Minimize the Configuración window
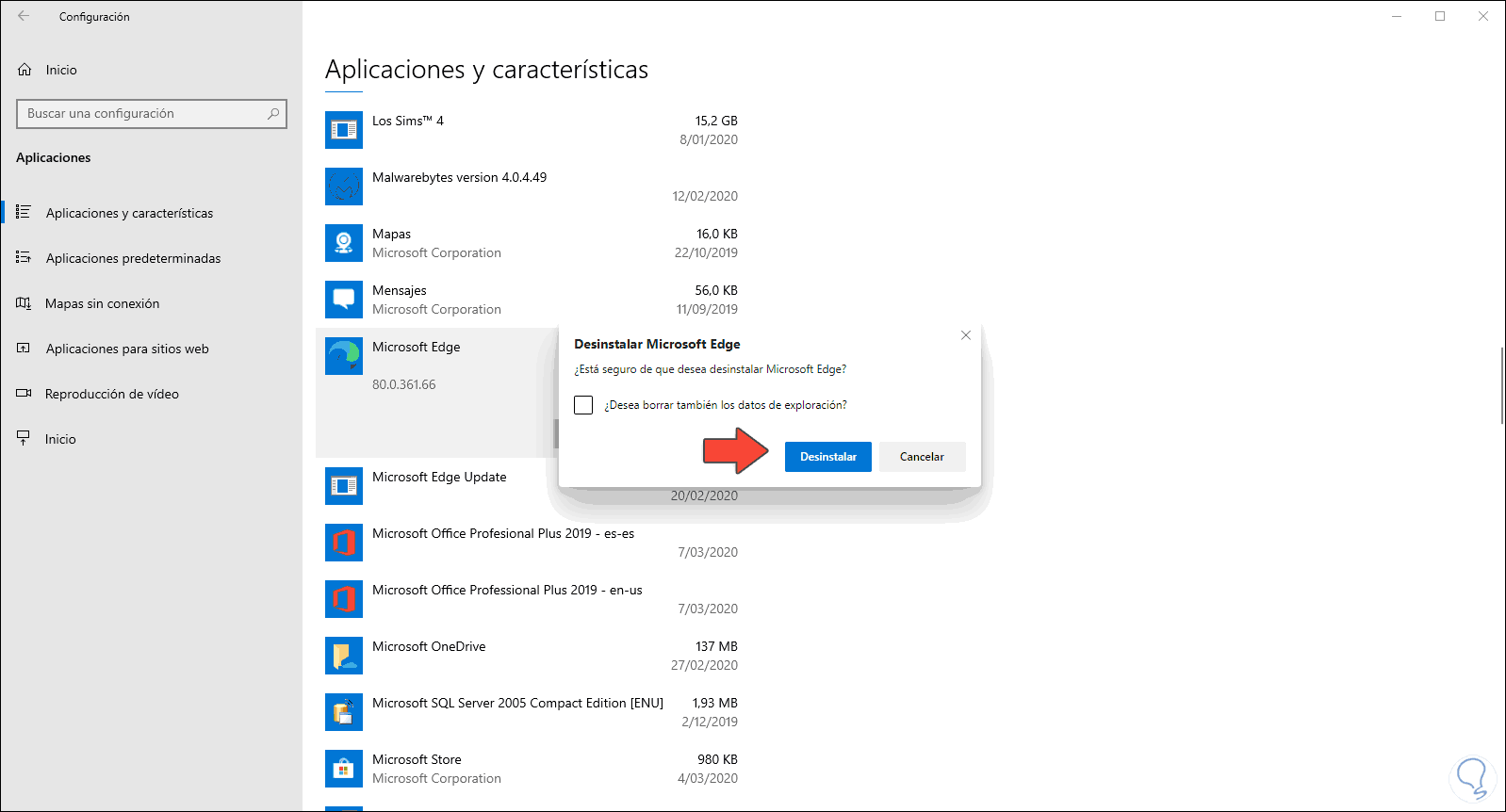 pyautogui.click(x=1397, y=16)
